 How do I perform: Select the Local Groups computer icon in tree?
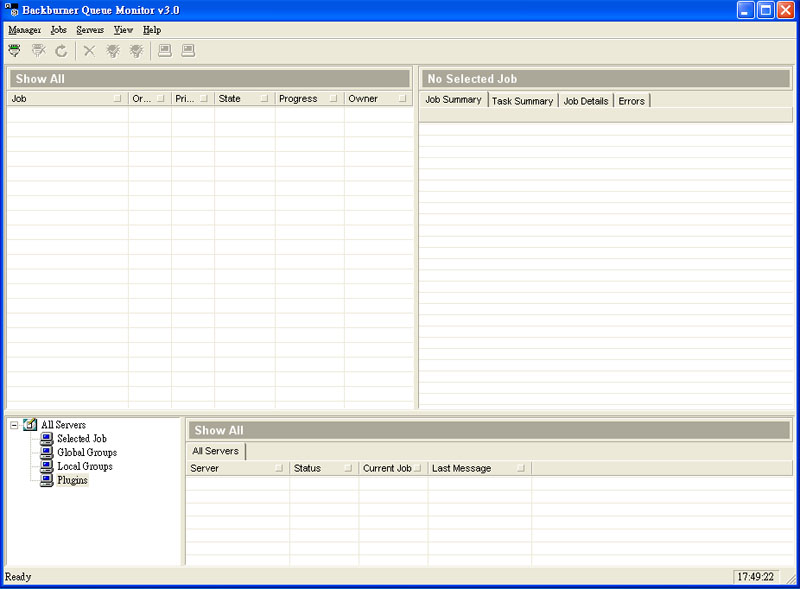[x=47, y=466]
